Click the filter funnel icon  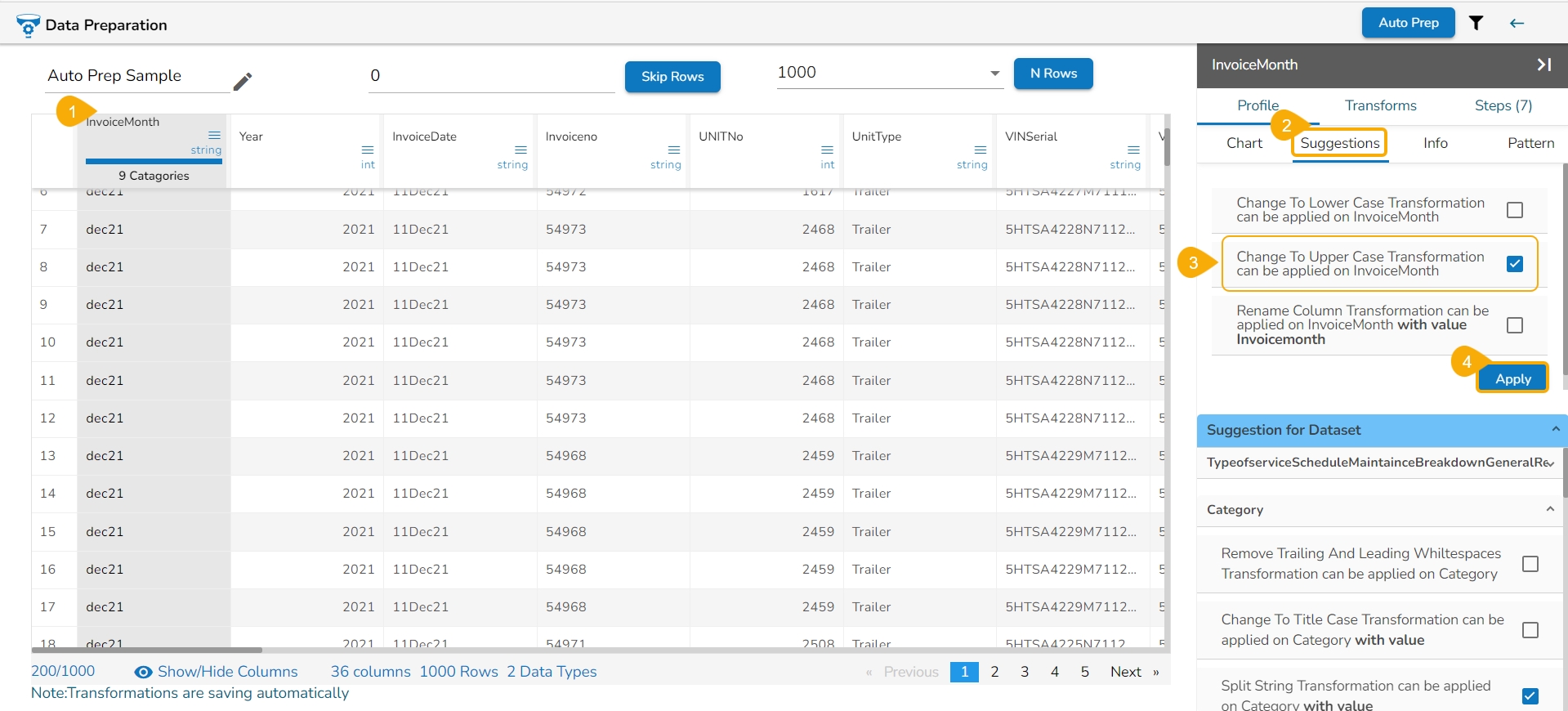[1476, 23]
